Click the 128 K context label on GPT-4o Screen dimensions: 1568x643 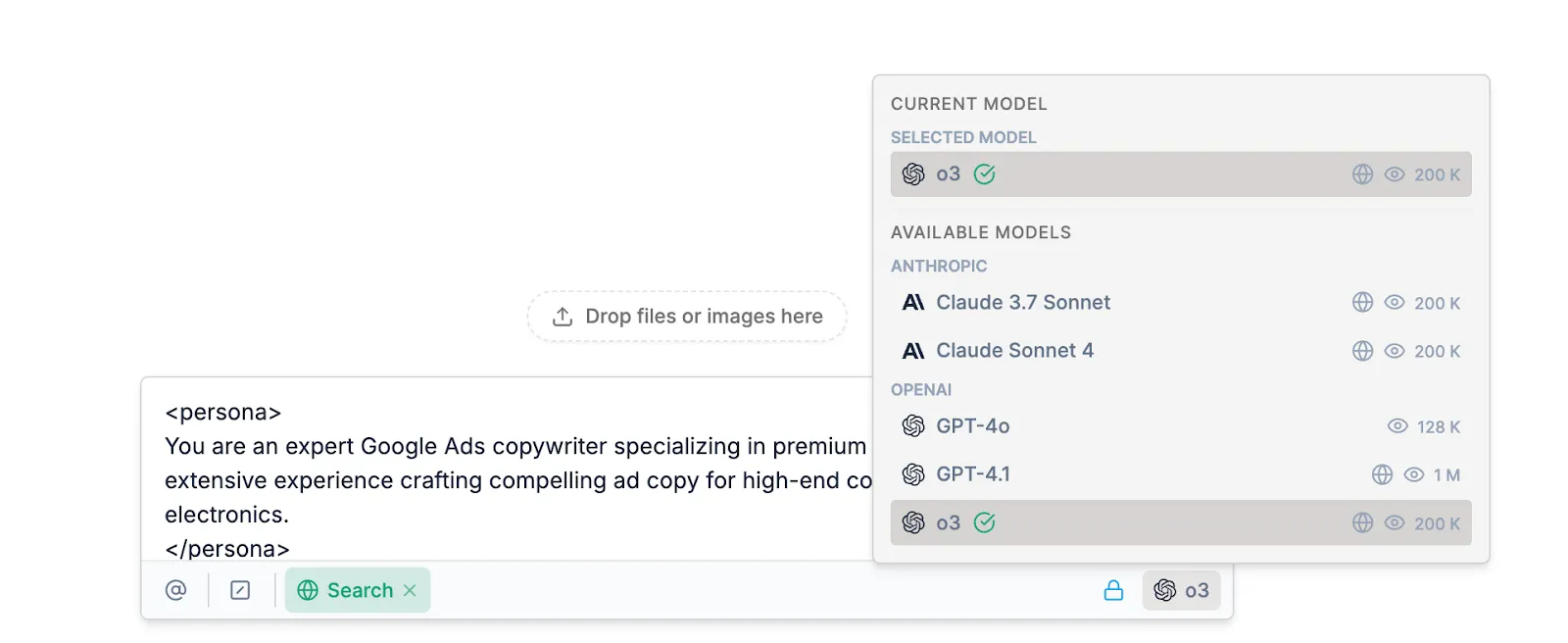[x=1439, y=426]
